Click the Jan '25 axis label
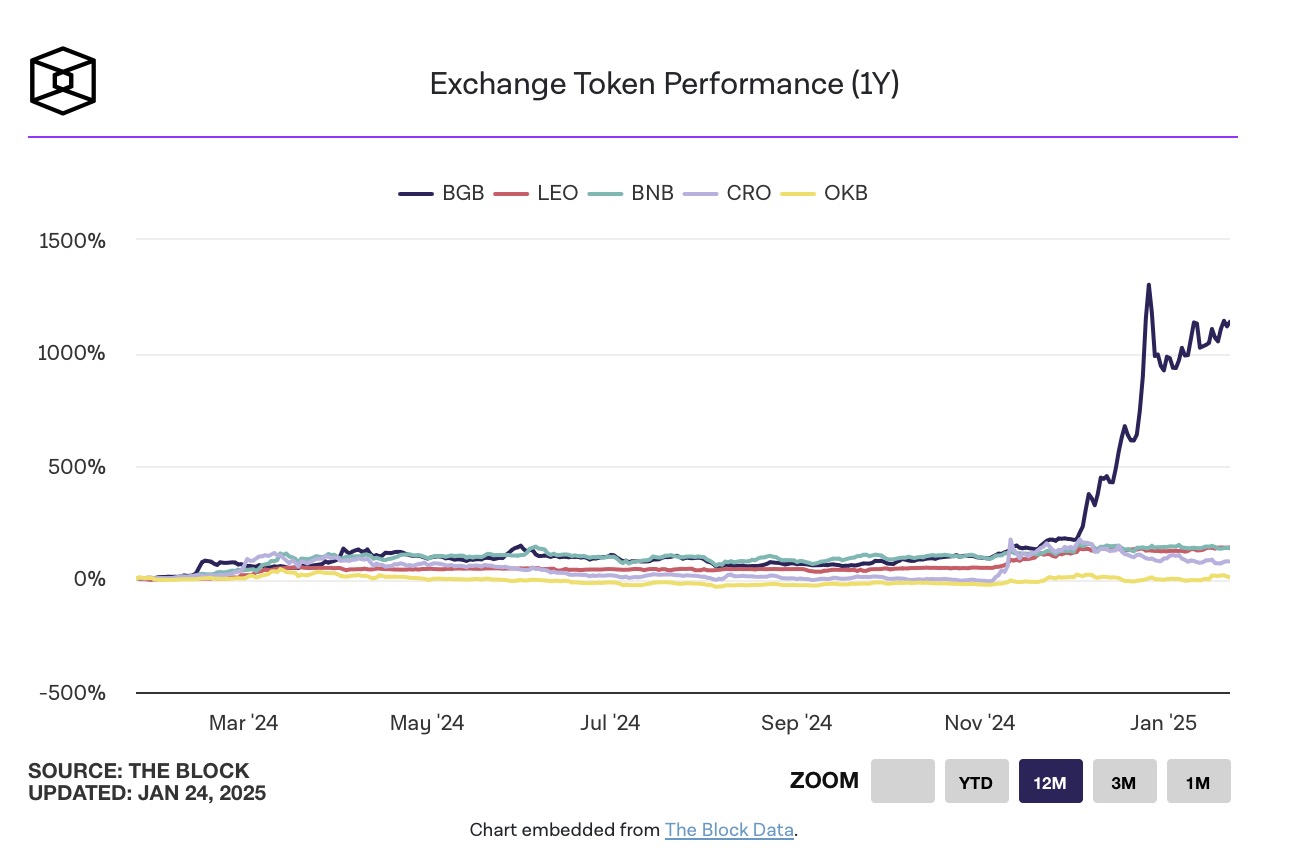 click(1162, 723)
